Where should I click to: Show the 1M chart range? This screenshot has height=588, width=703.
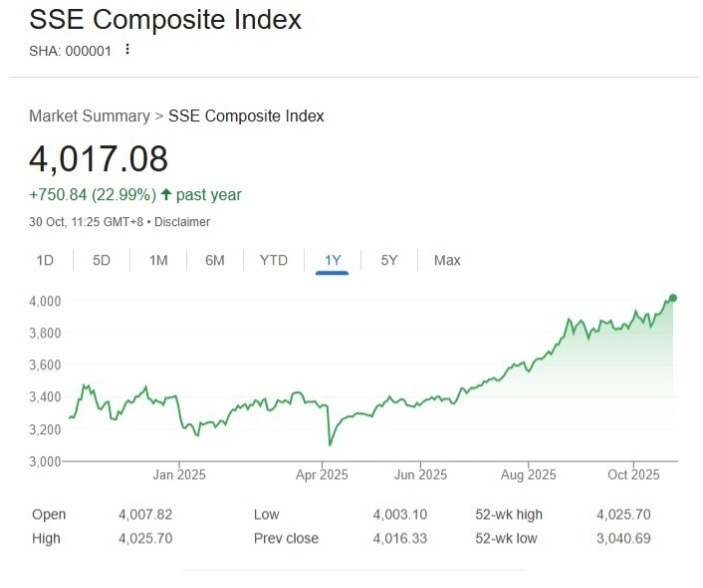[x=158, y=260]
